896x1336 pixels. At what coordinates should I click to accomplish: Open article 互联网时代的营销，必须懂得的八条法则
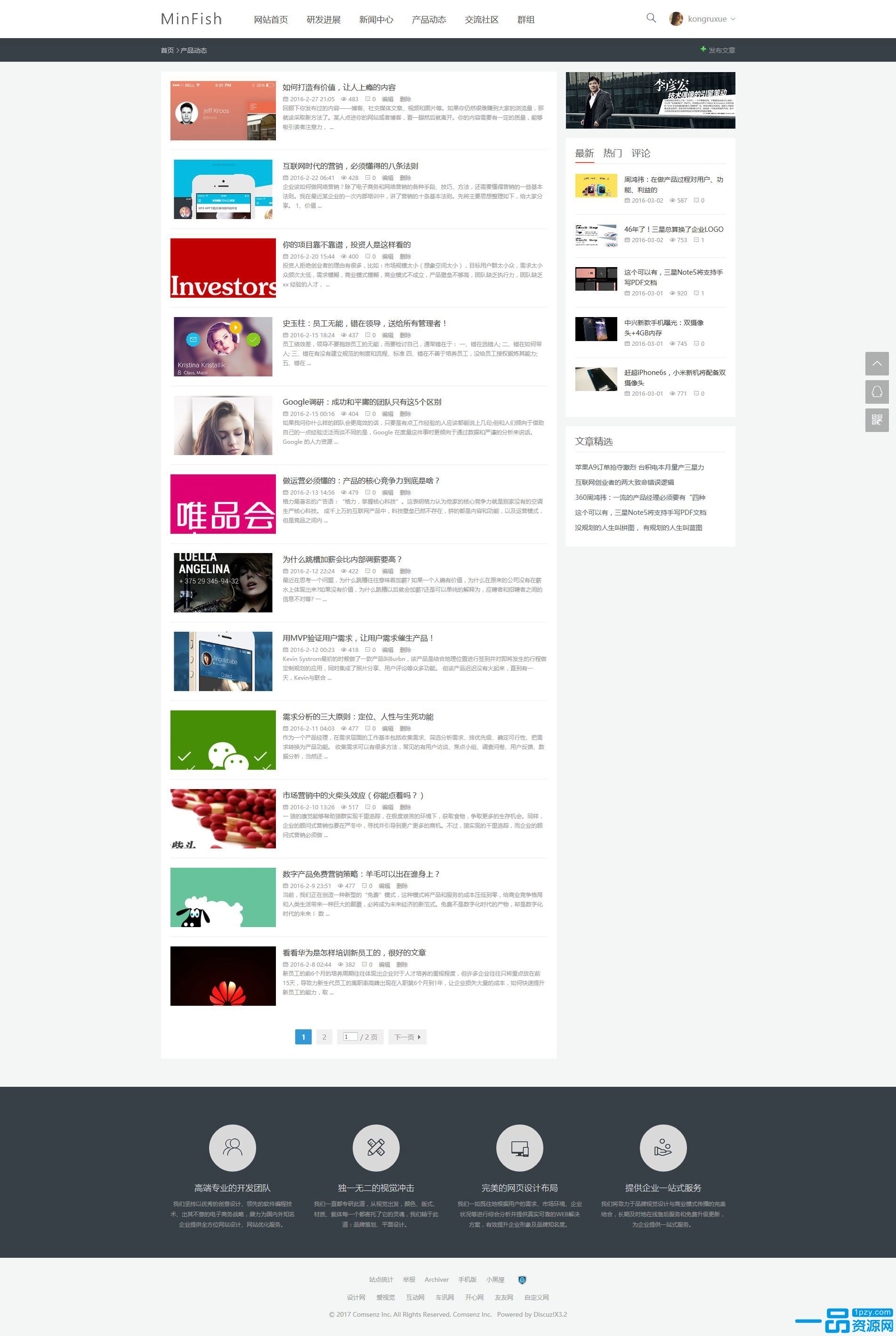point(350,166)
